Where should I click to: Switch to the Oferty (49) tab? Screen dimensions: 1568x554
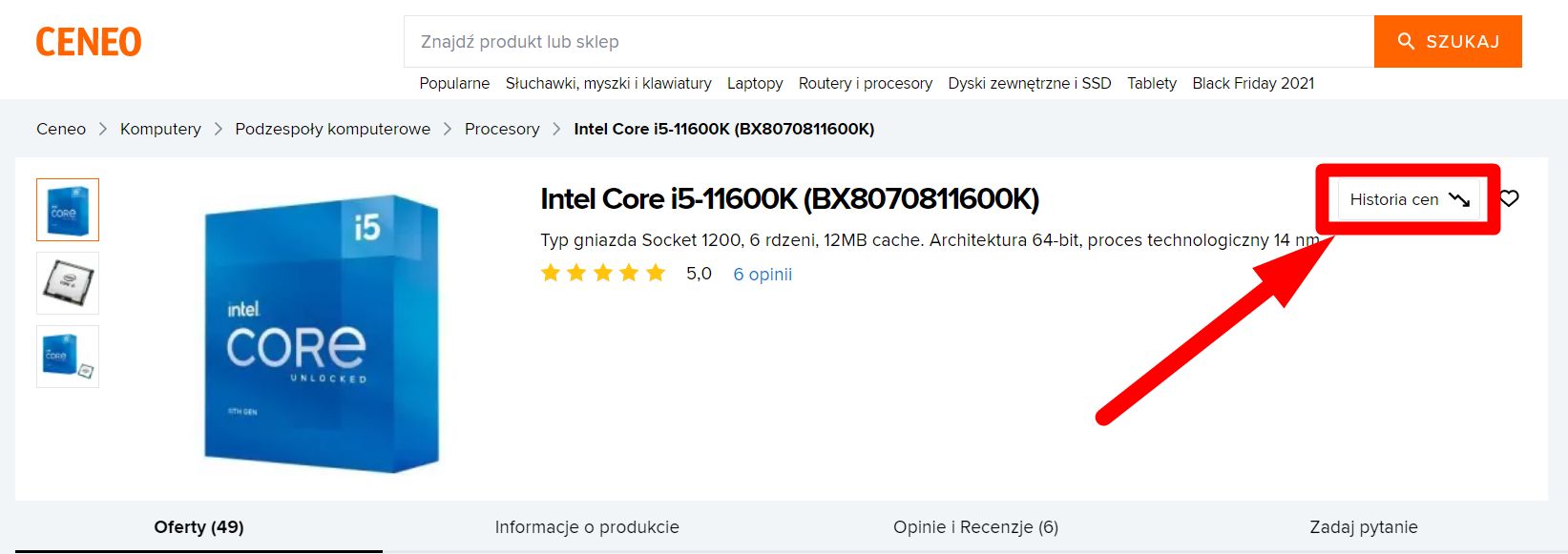point(199,526)
